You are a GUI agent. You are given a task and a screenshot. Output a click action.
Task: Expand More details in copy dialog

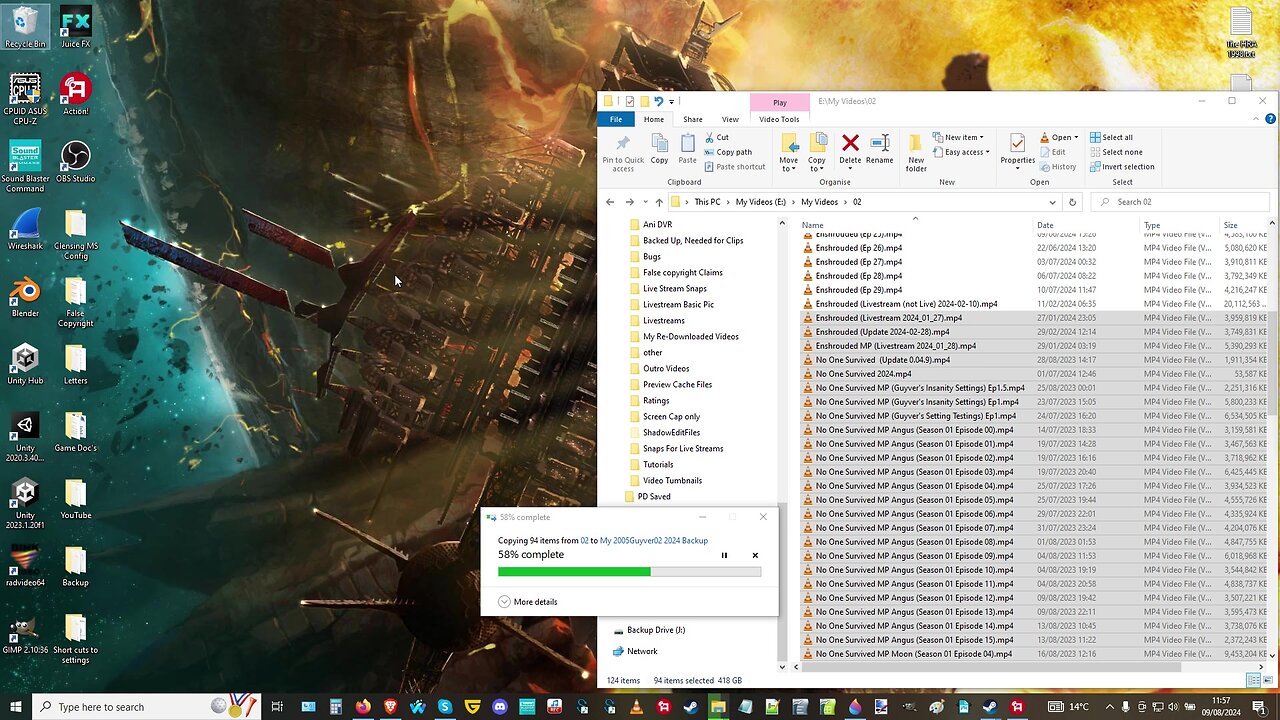coord(528,602)
